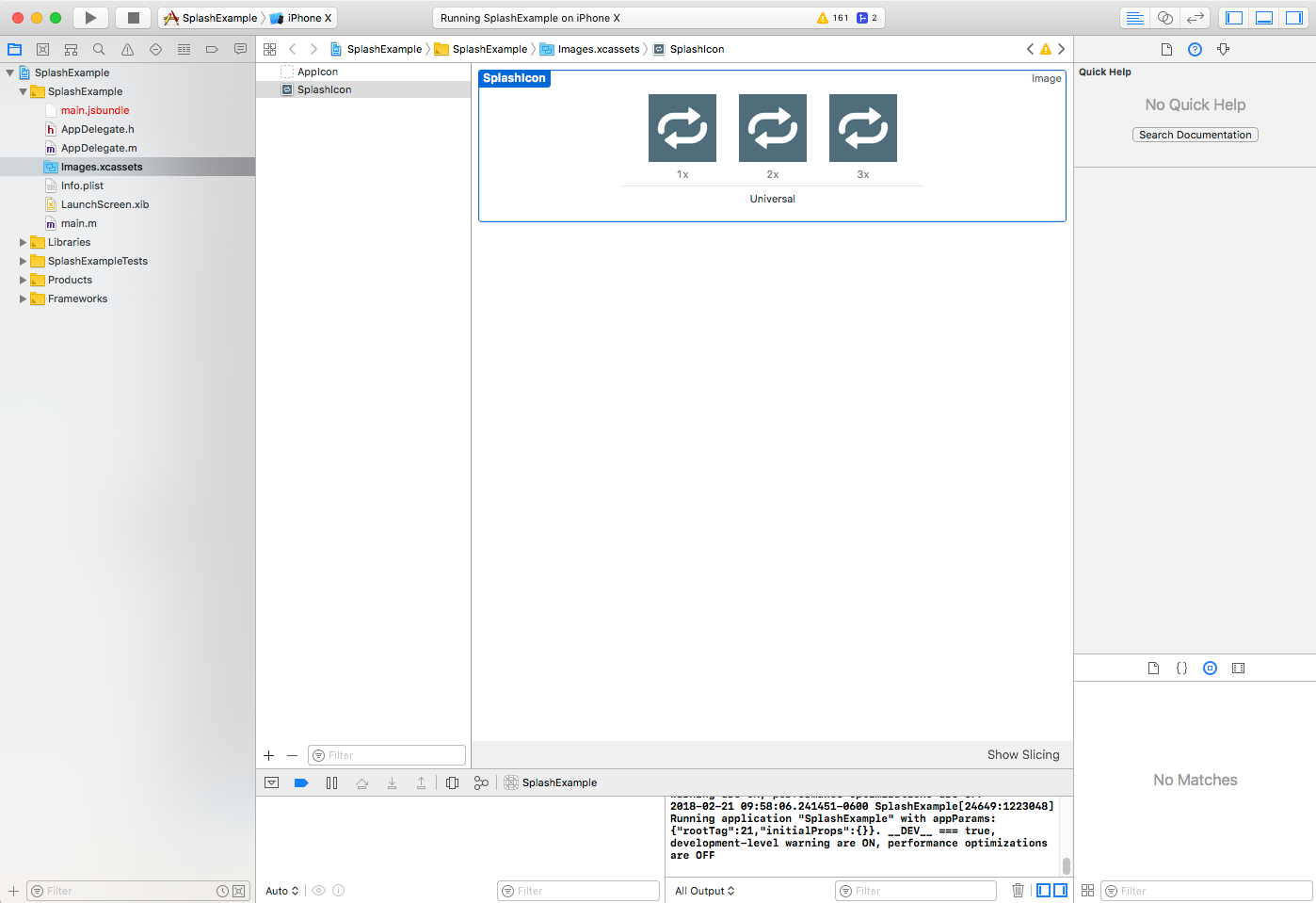
Task: Show the assistant editor
Action: click(1165, 18)
